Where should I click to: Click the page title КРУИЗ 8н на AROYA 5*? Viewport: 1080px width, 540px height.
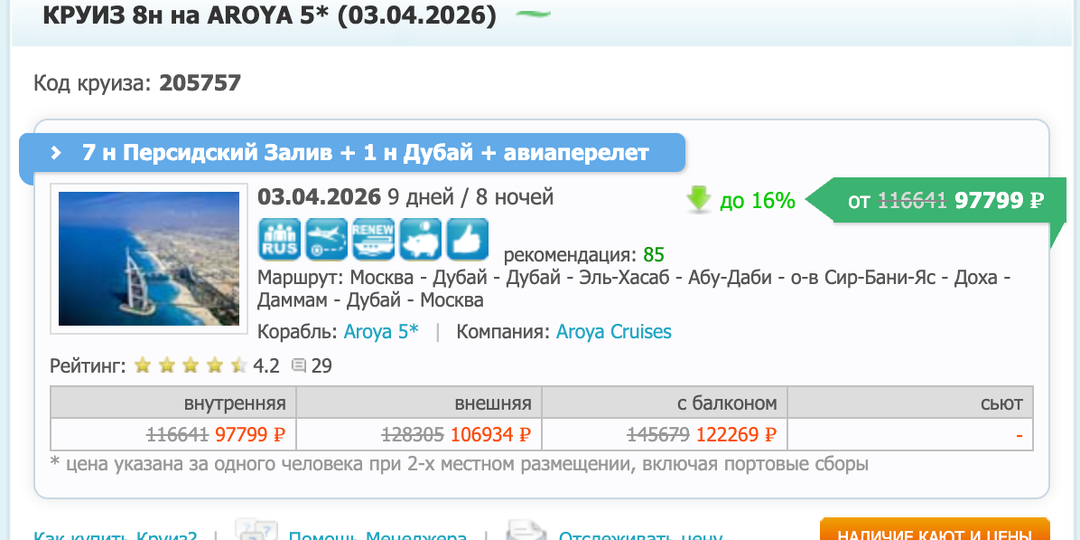coord(269,15)
